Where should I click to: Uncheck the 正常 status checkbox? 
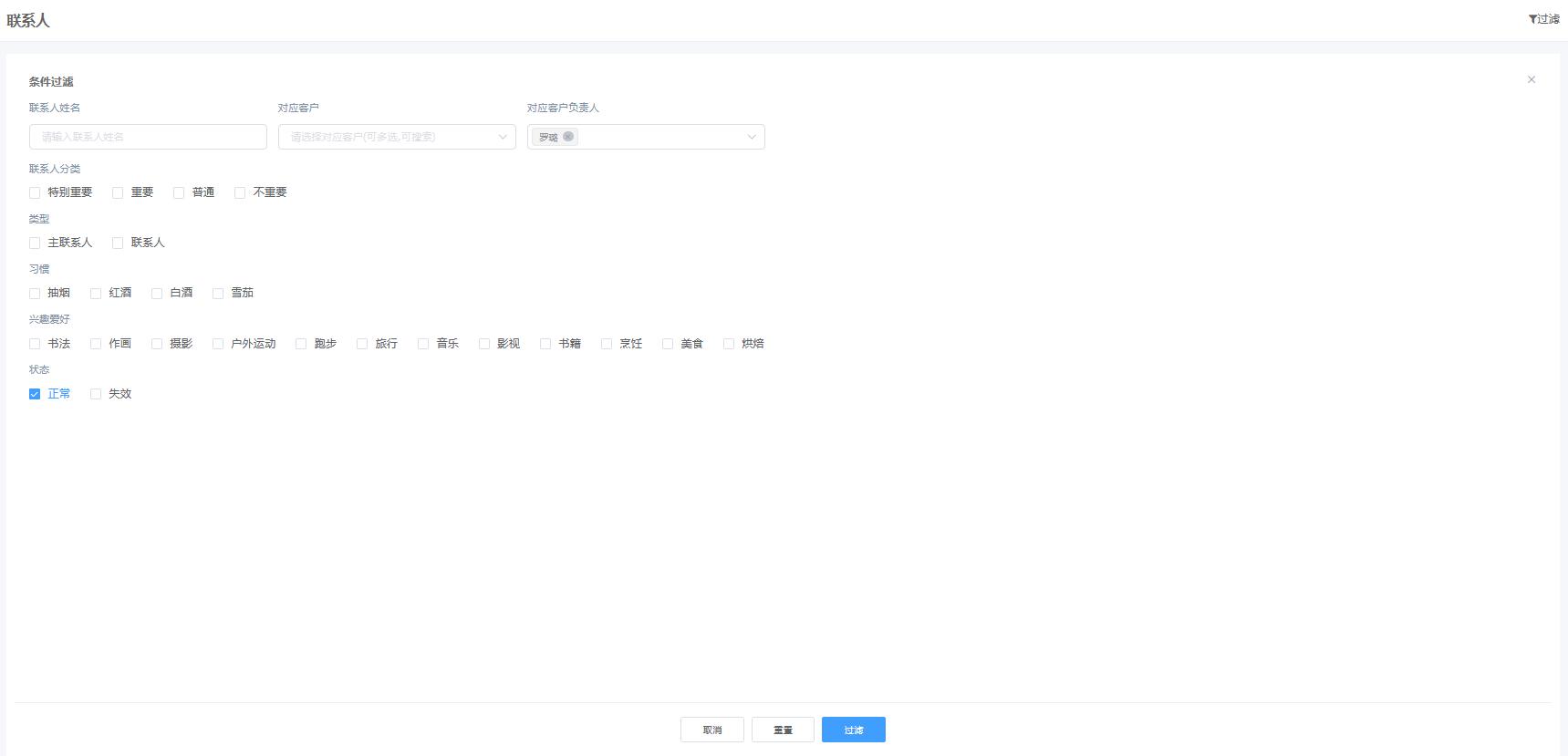35,394
